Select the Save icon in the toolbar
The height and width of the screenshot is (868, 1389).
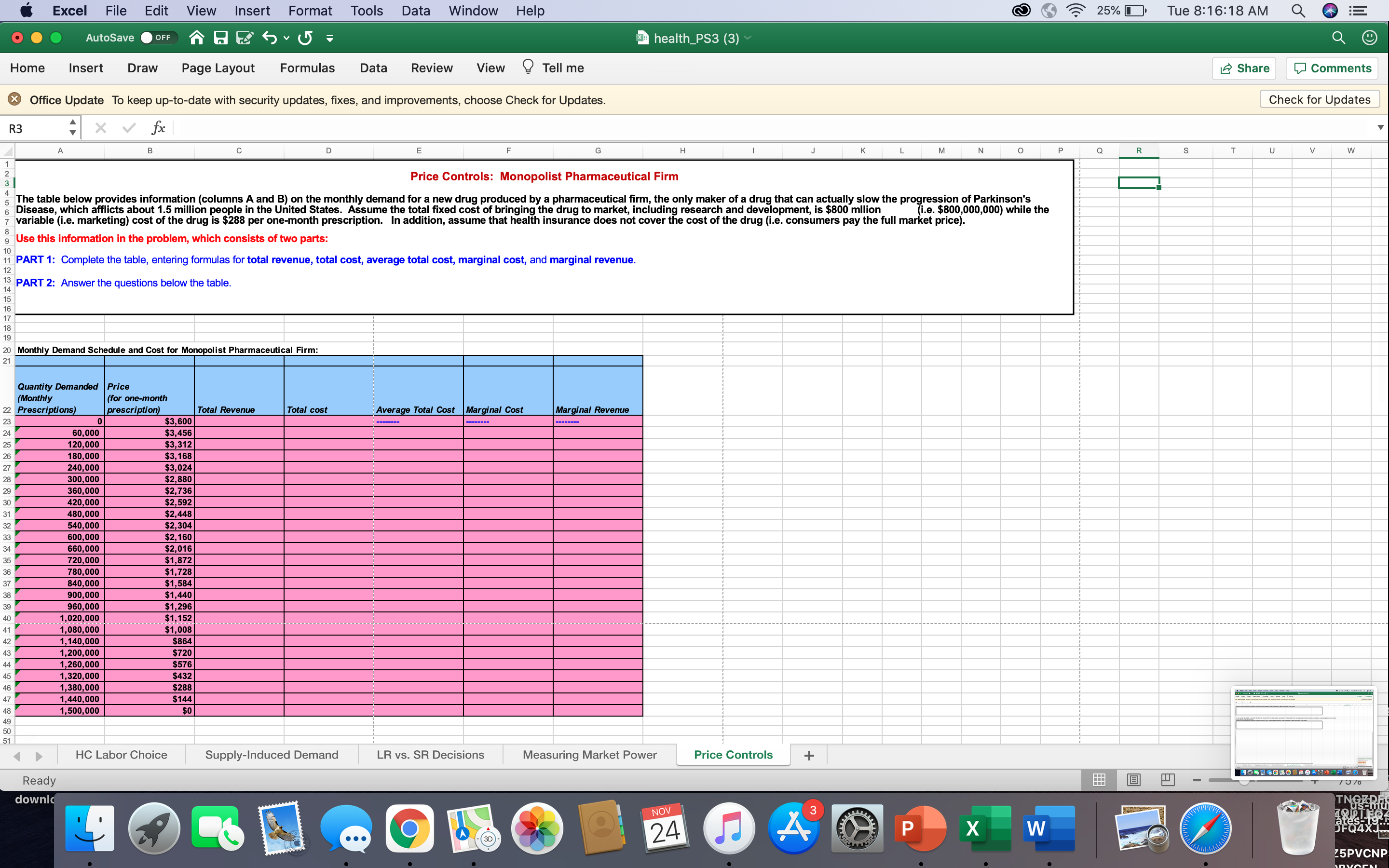(220, 38)
